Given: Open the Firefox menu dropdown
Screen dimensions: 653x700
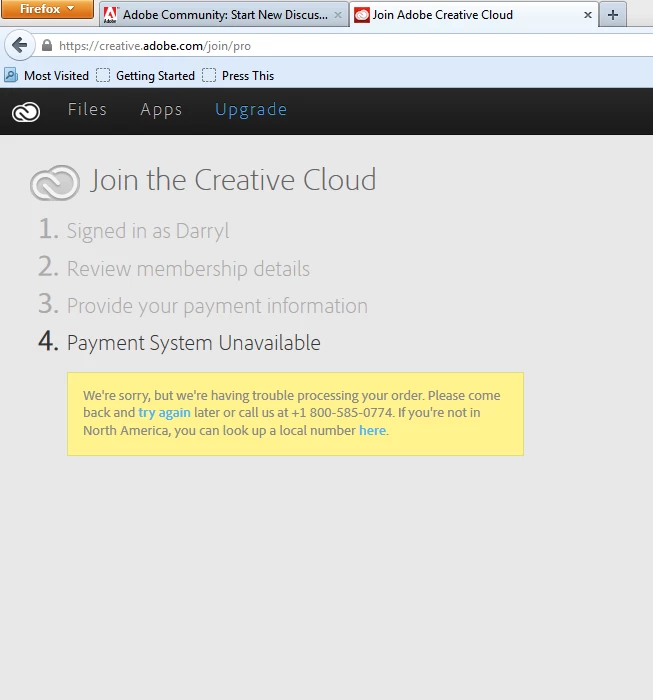Looking at the screenshot, I should [x=47, y=9].
